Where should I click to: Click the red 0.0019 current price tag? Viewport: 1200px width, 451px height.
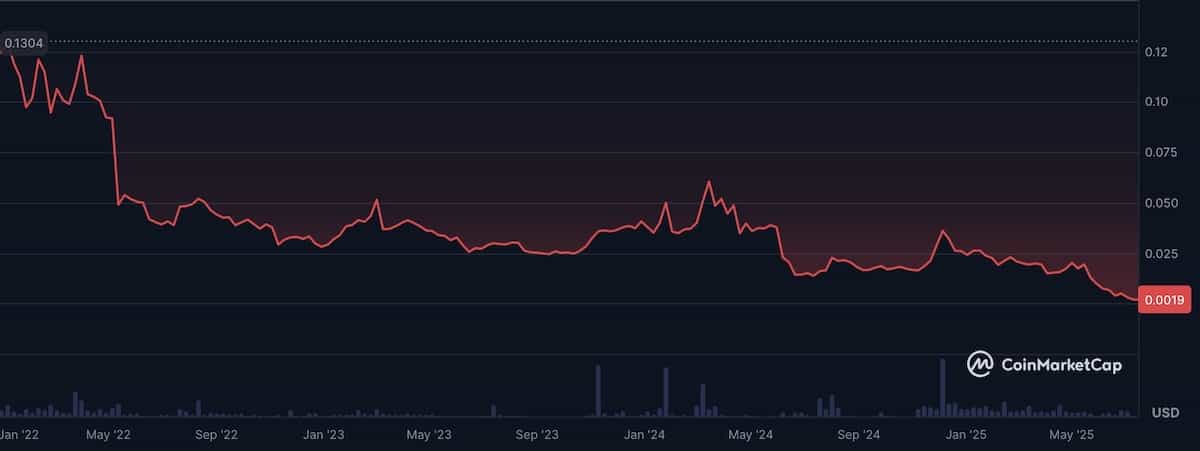click(x=1164, y=300)
